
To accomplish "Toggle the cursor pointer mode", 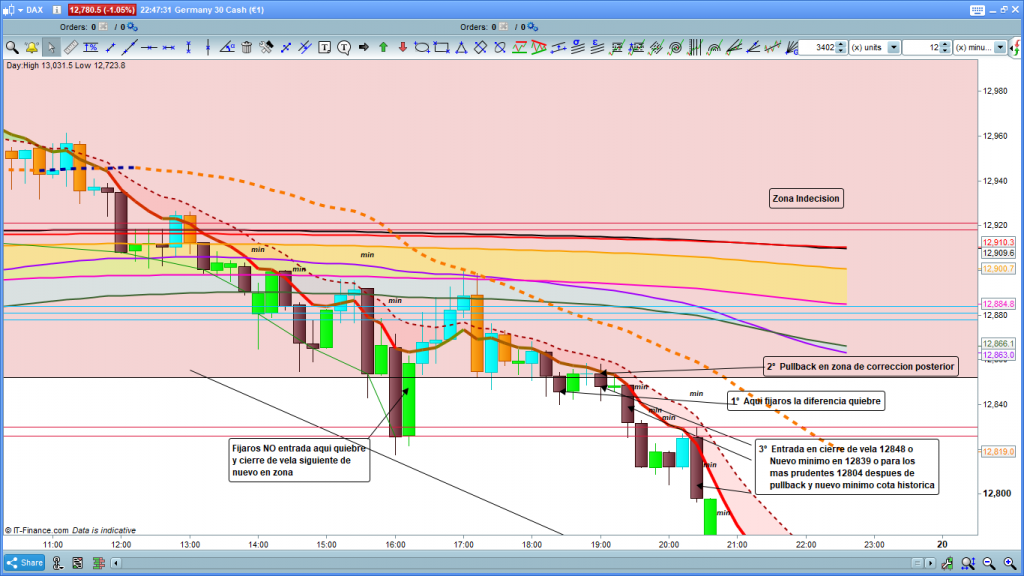I will 51,47.
